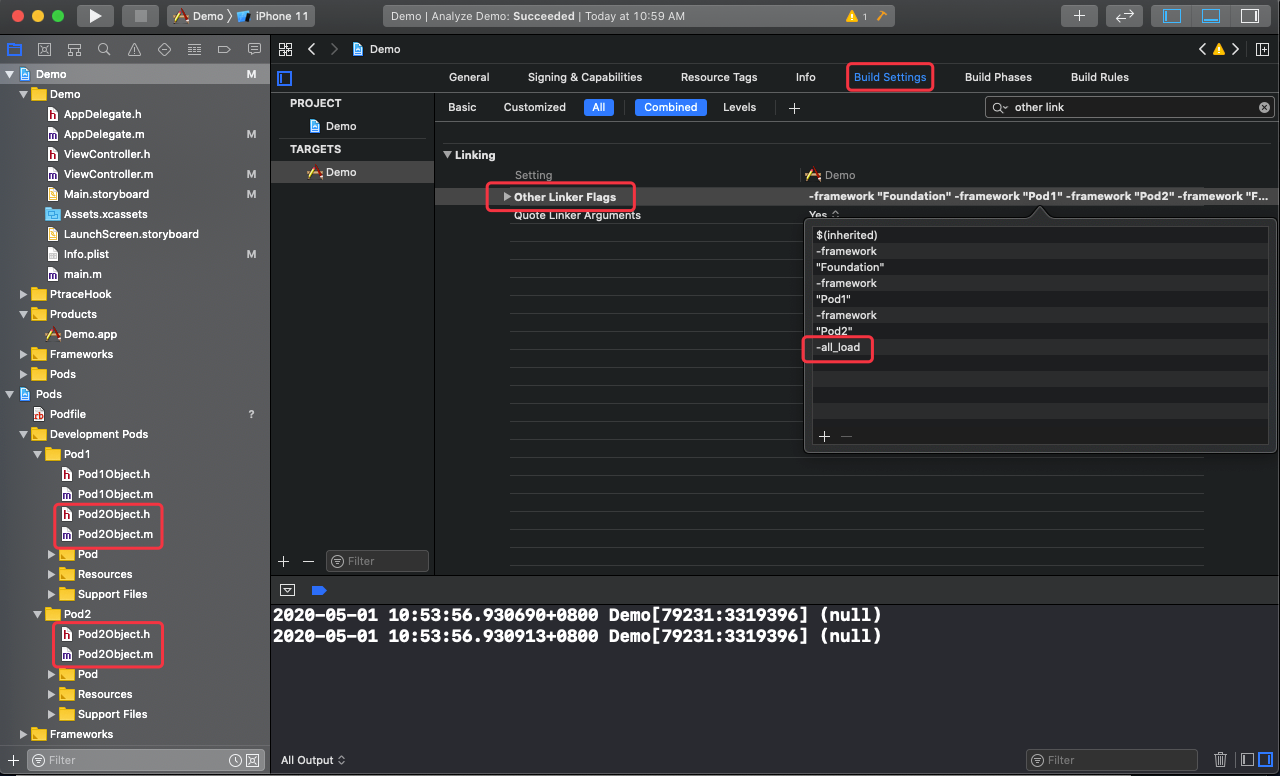The height and width of the screenshot is (776, 1280).
Task: Switch to Levels view
Action: click(739, 107)
